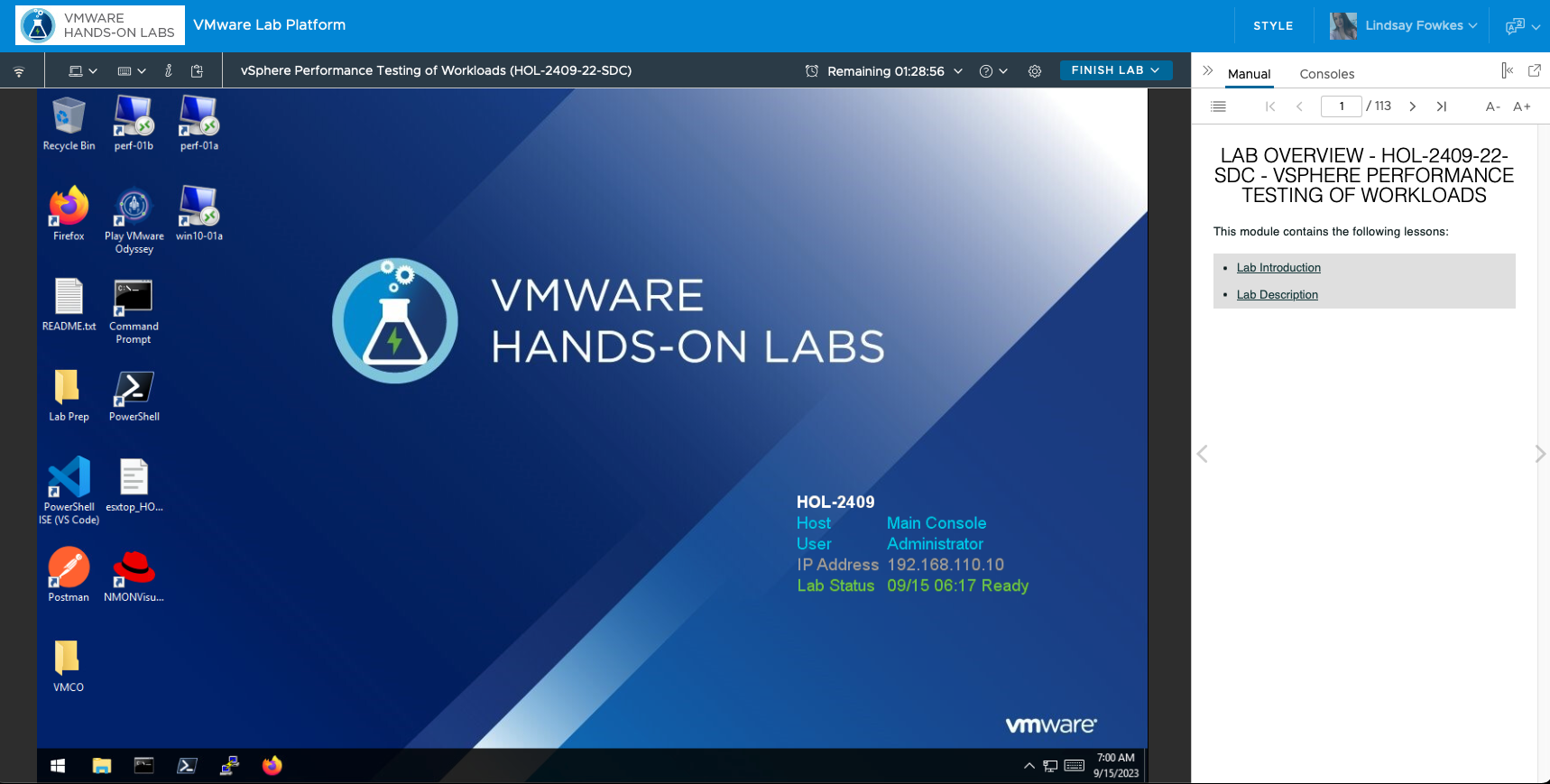The width and height of the screenshot is (1550, 784).
Task: Click the network icon in system tray
Action: click(x=1050, y=766)
